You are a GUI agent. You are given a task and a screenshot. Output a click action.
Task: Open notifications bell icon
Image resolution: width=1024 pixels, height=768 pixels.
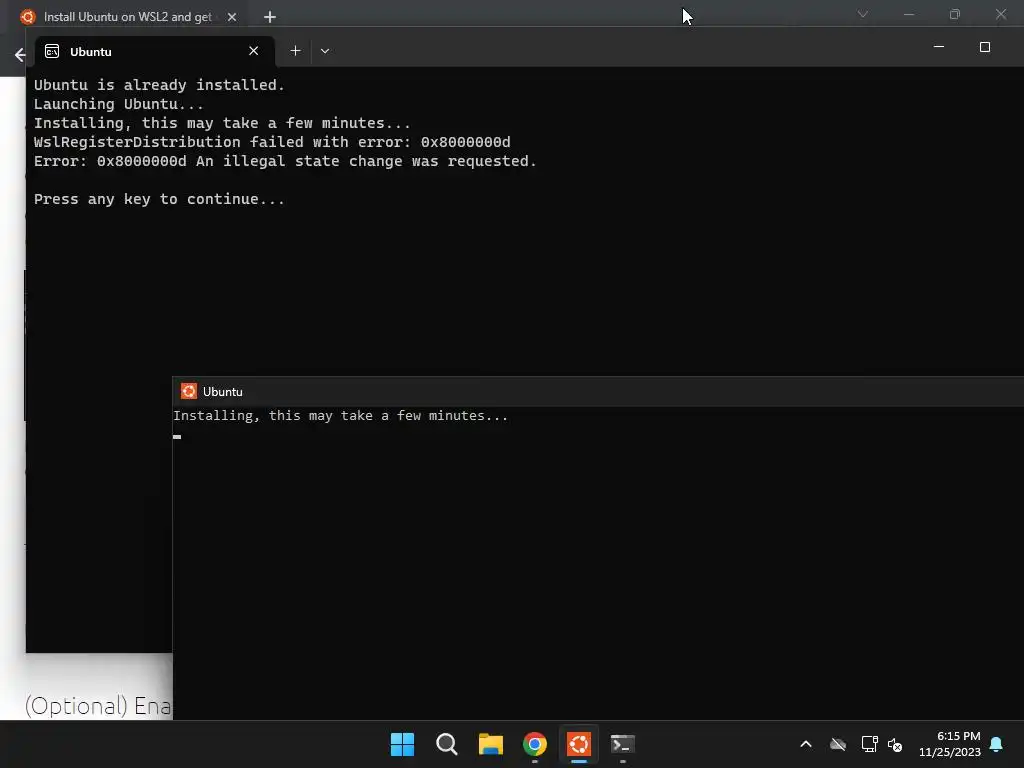[996, 744]
